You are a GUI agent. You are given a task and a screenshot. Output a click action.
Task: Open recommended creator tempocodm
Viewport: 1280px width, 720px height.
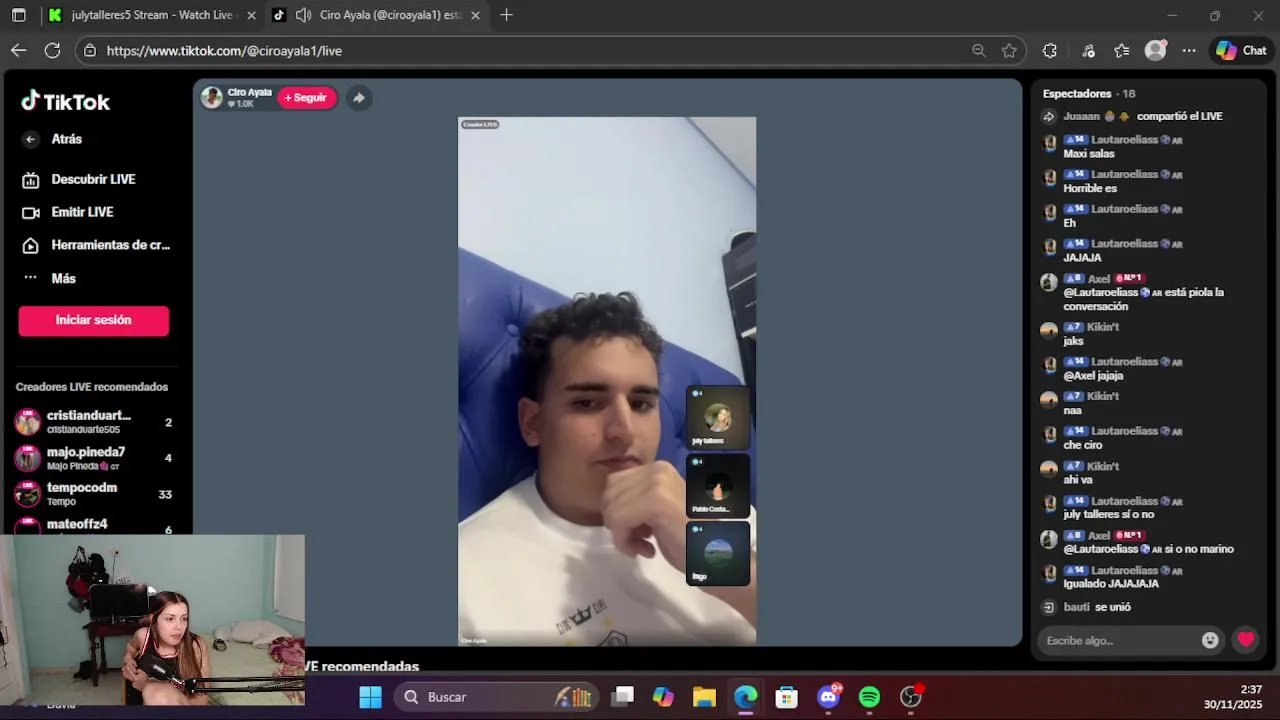(x=93, y=494)
